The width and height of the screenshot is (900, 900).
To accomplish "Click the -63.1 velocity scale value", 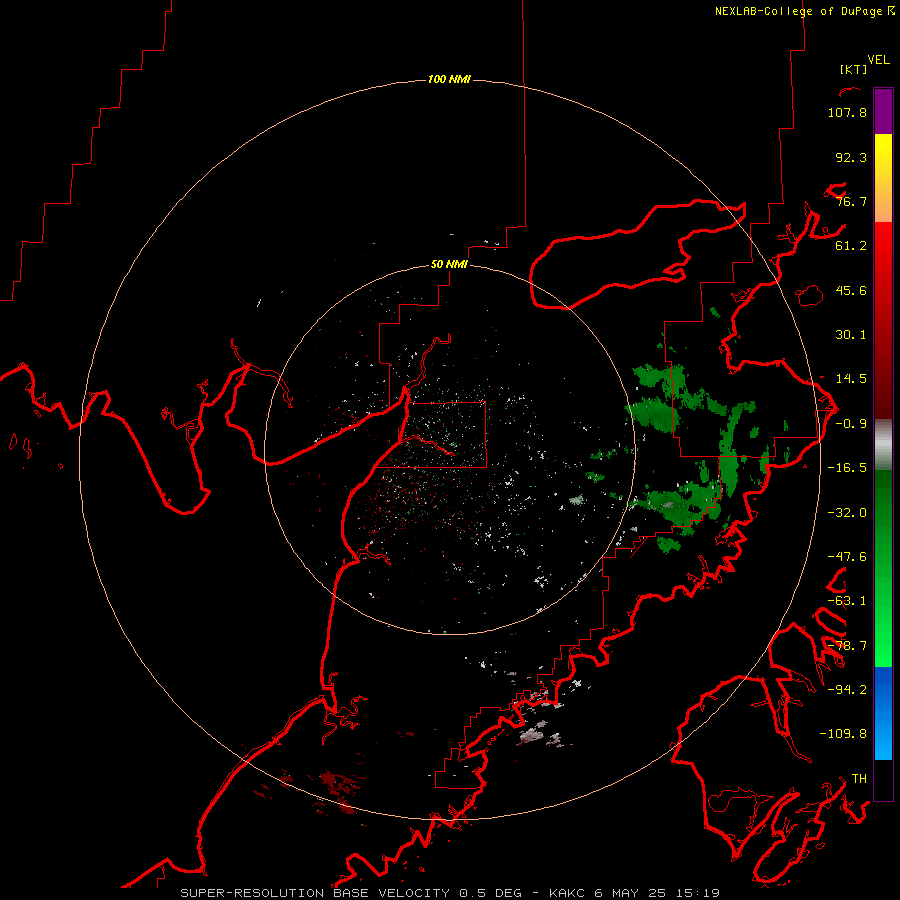I will click(847, 601).
